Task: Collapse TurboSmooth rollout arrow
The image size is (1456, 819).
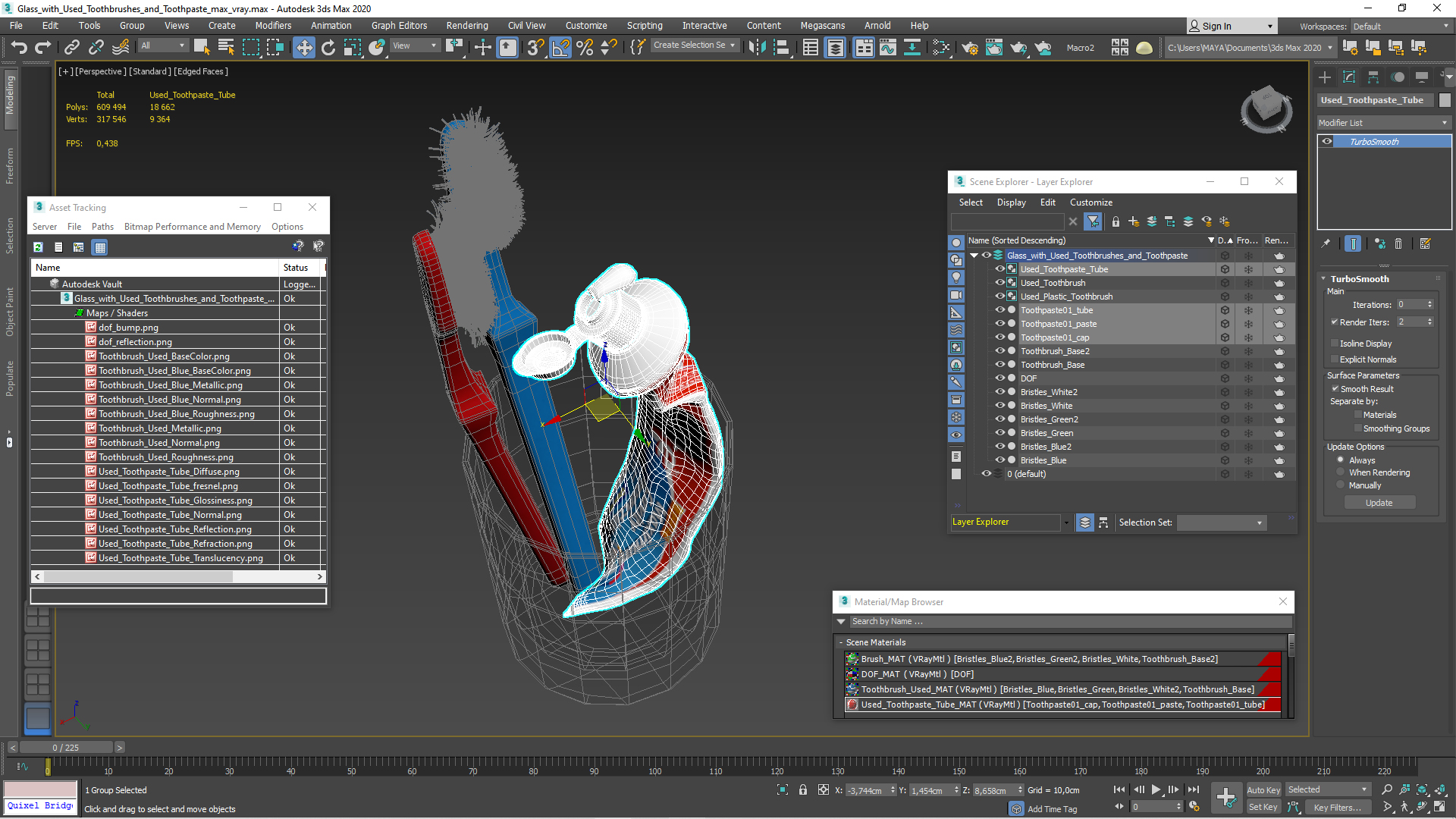Action: pyautogui.click(x=1323, y=279)
